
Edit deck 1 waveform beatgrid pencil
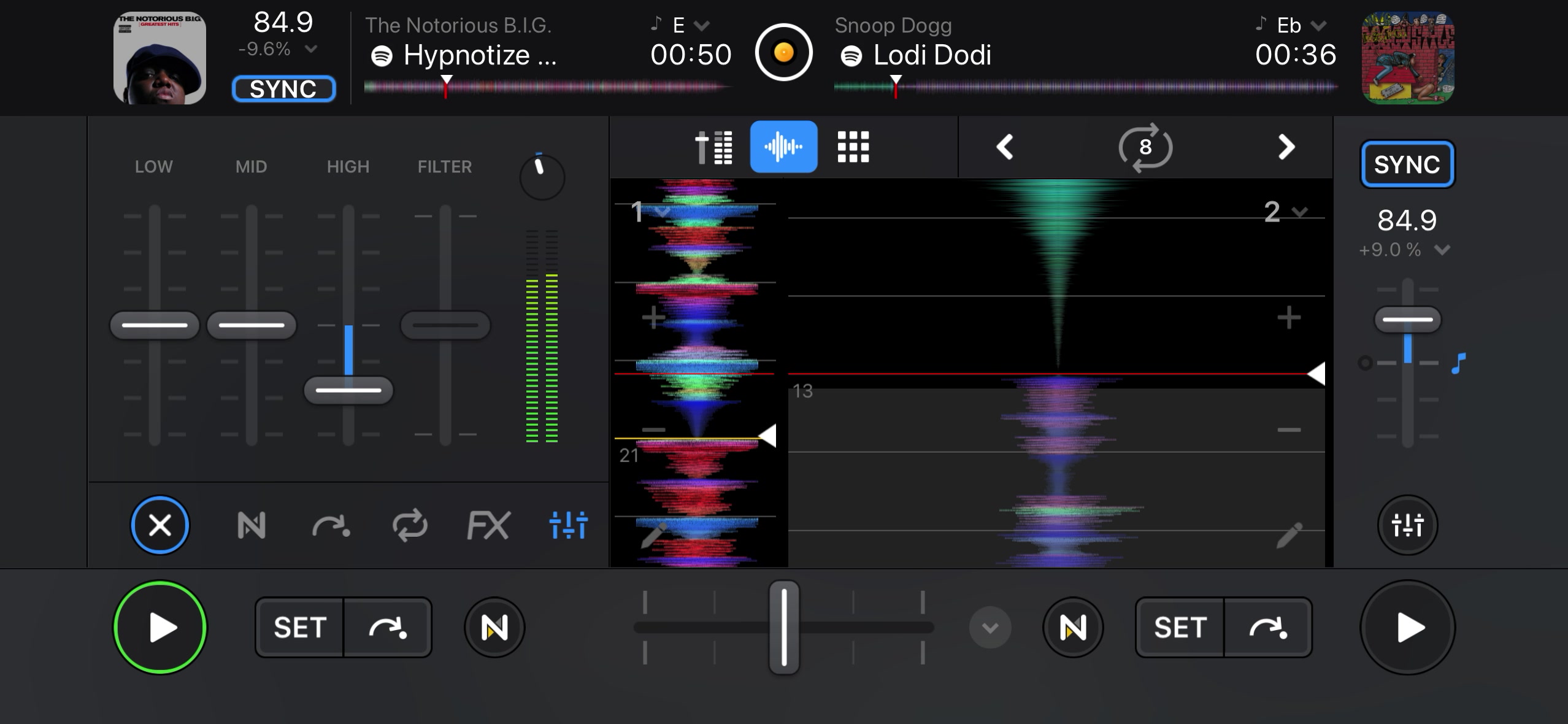coord(653,535)
